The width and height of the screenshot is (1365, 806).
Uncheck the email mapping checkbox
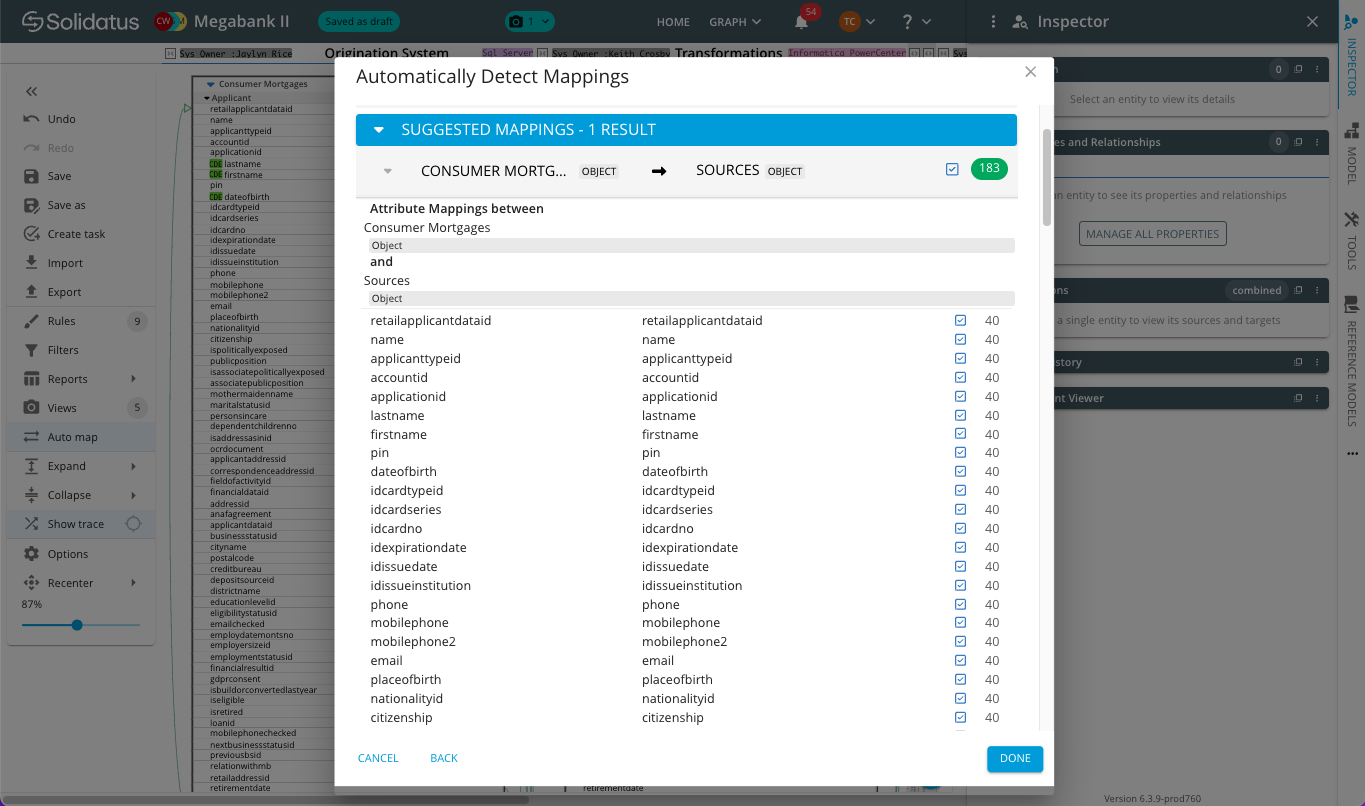(960, 660)
